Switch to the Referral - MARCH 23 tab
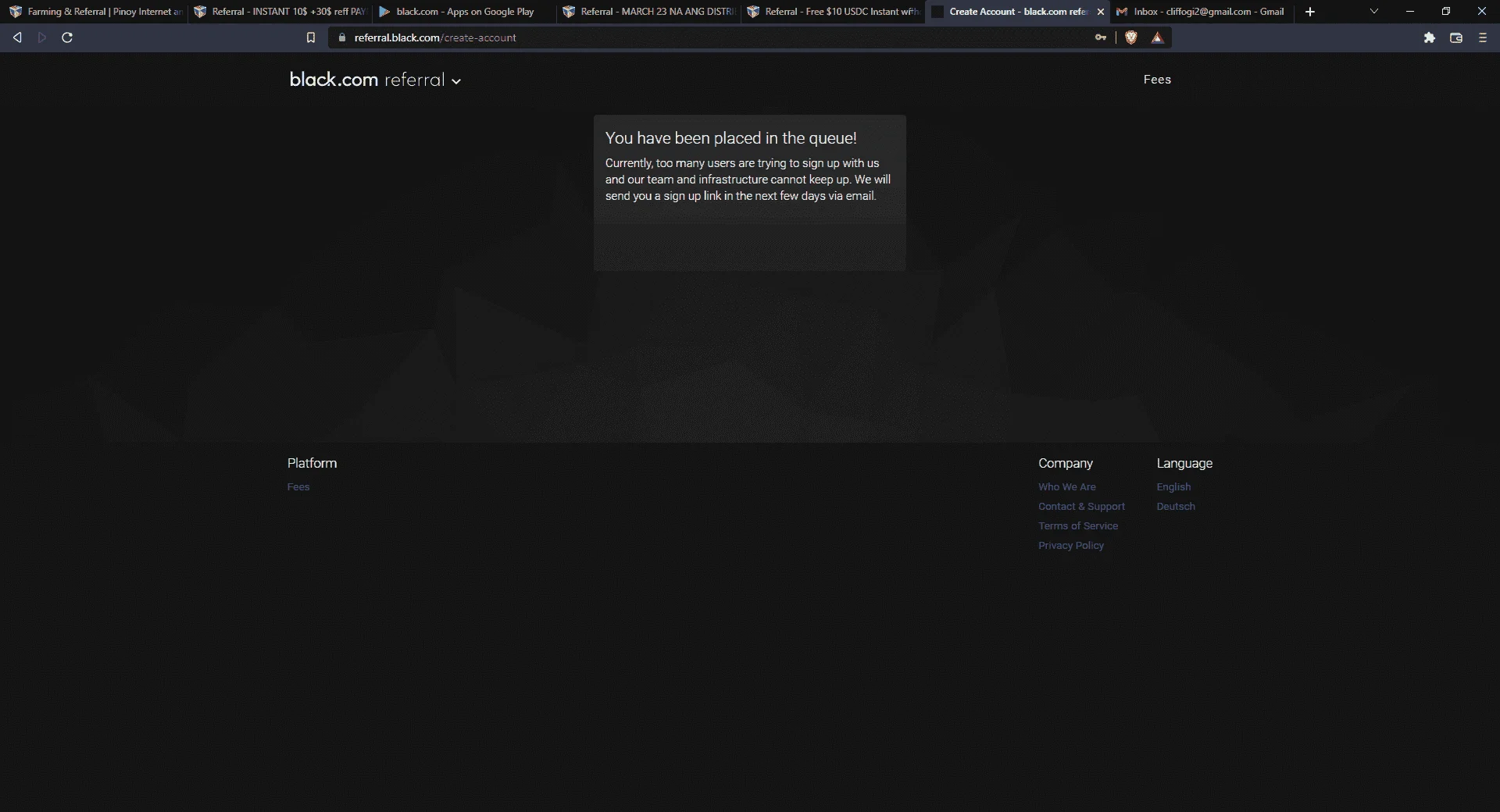 tap(648, 12)
